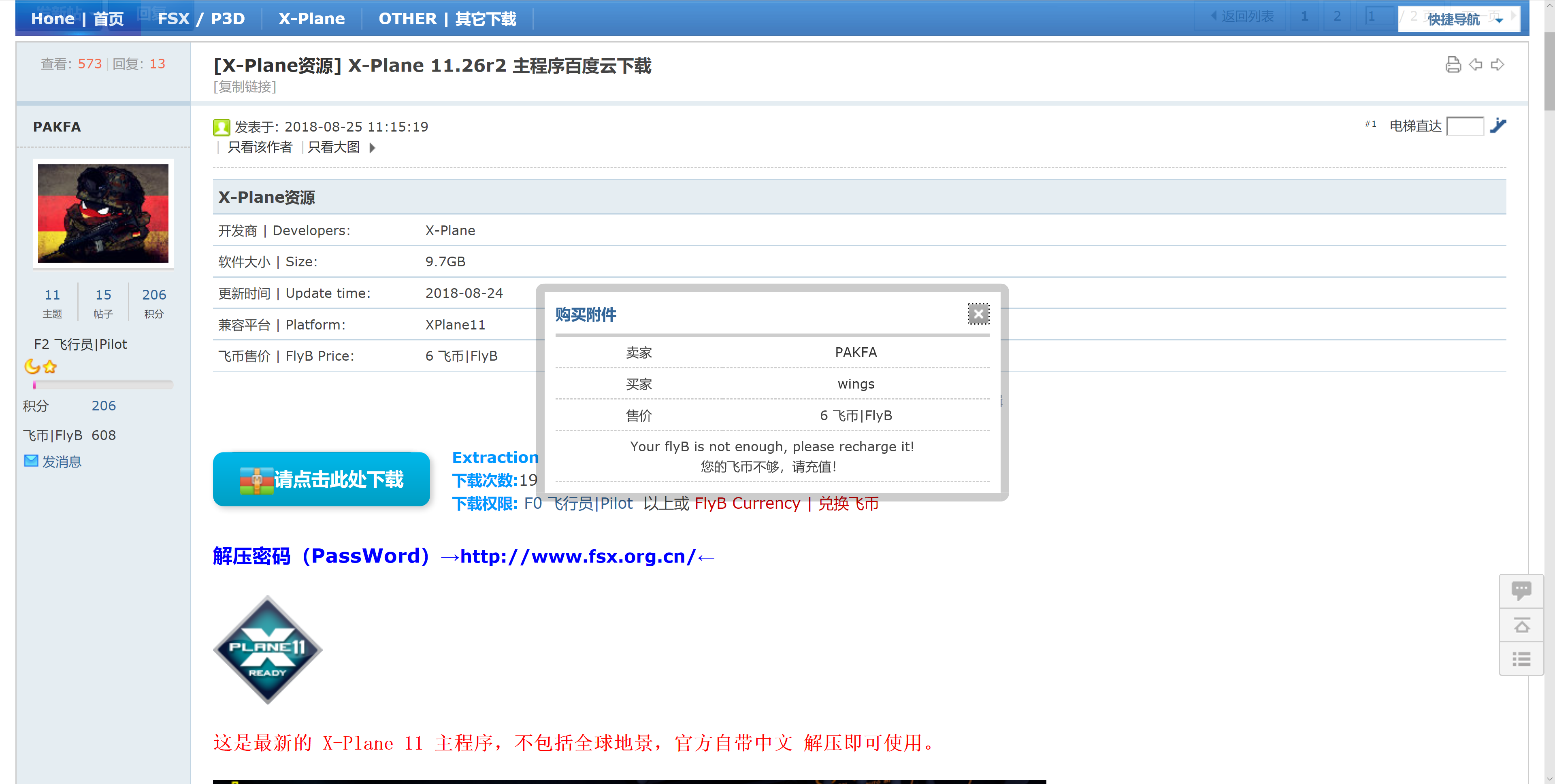Open the quick reply speech bubble icon
The height and width of the screenshot is (784, 1555).
click(1521, 591)
